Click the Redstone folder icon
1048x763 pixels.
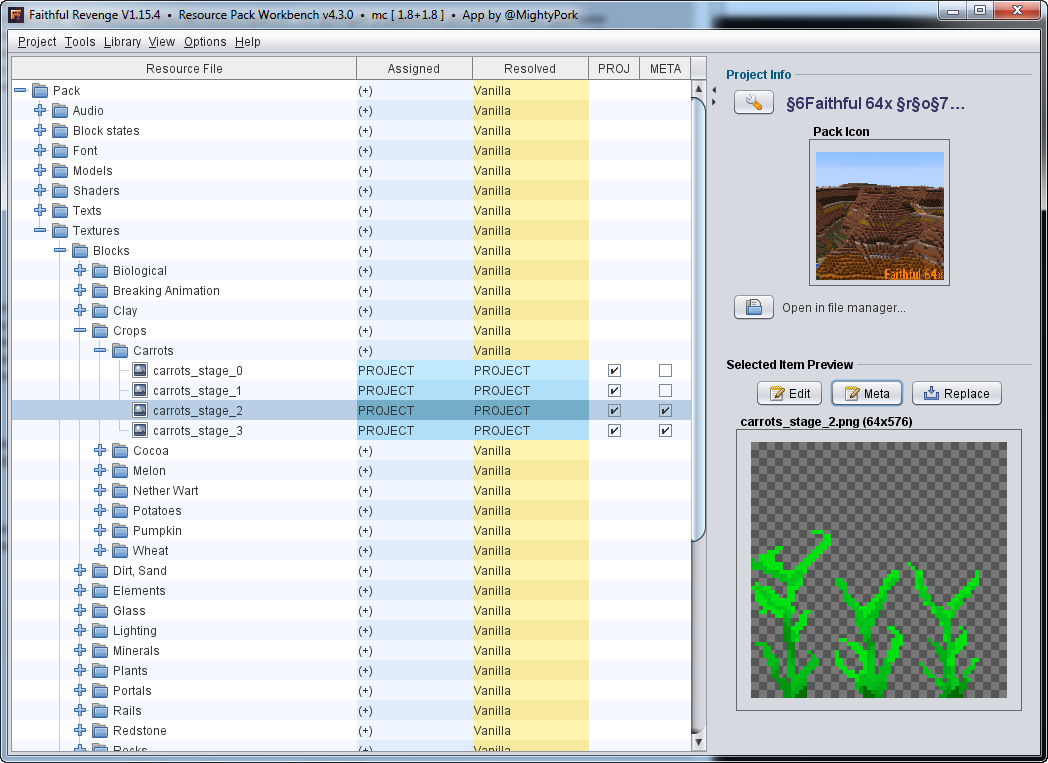(100, 731)
